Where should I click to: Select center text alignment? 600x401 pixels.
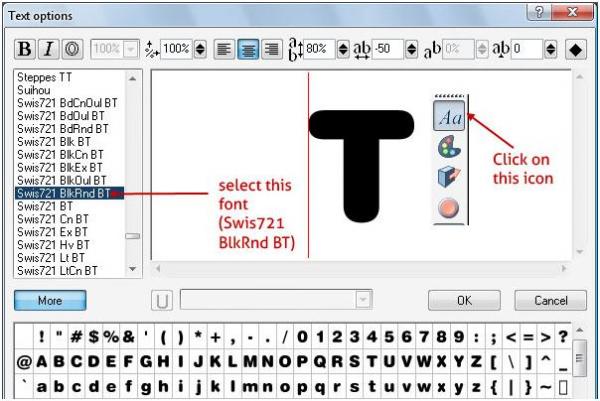tap(248, 49)
